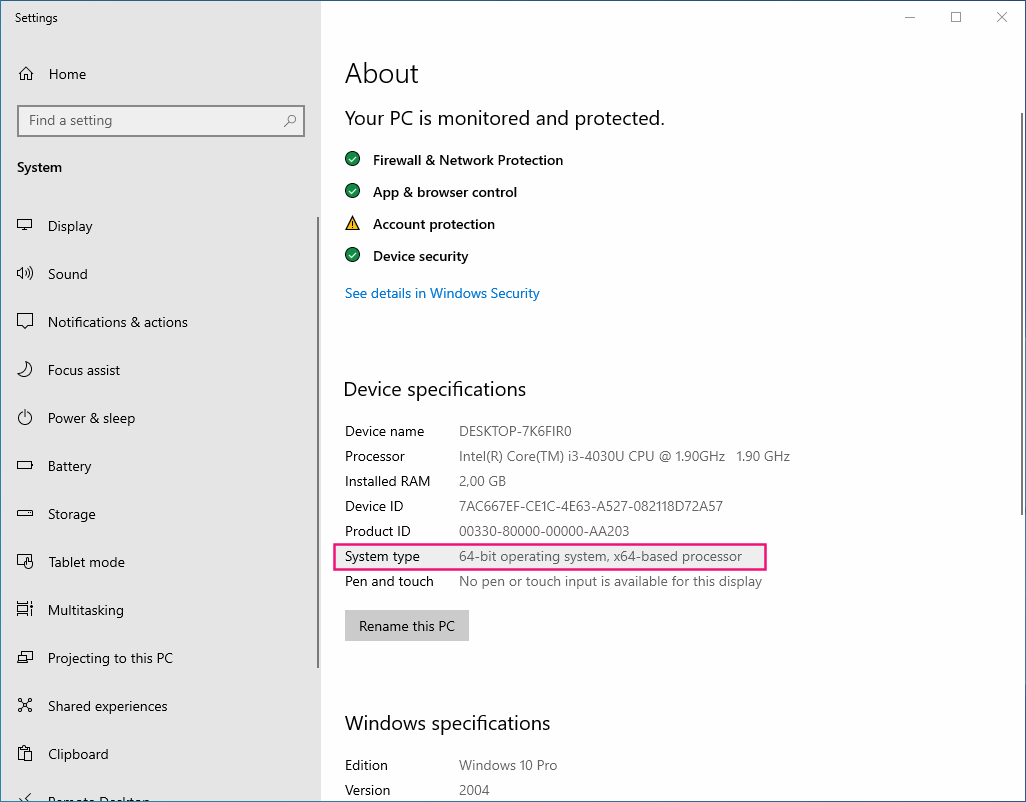Open Clipboard settings

coord(78,754)
